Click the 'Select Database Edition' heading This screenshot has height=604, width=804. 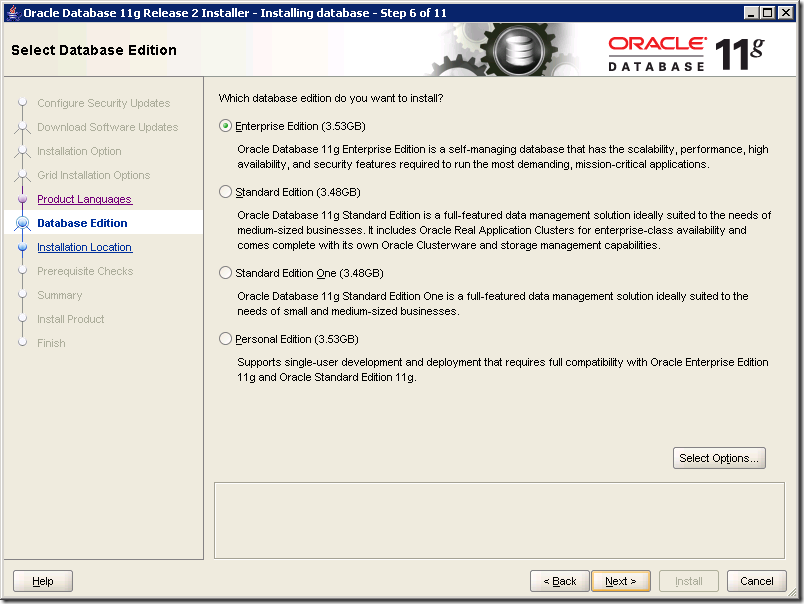[x=94, y=50]
